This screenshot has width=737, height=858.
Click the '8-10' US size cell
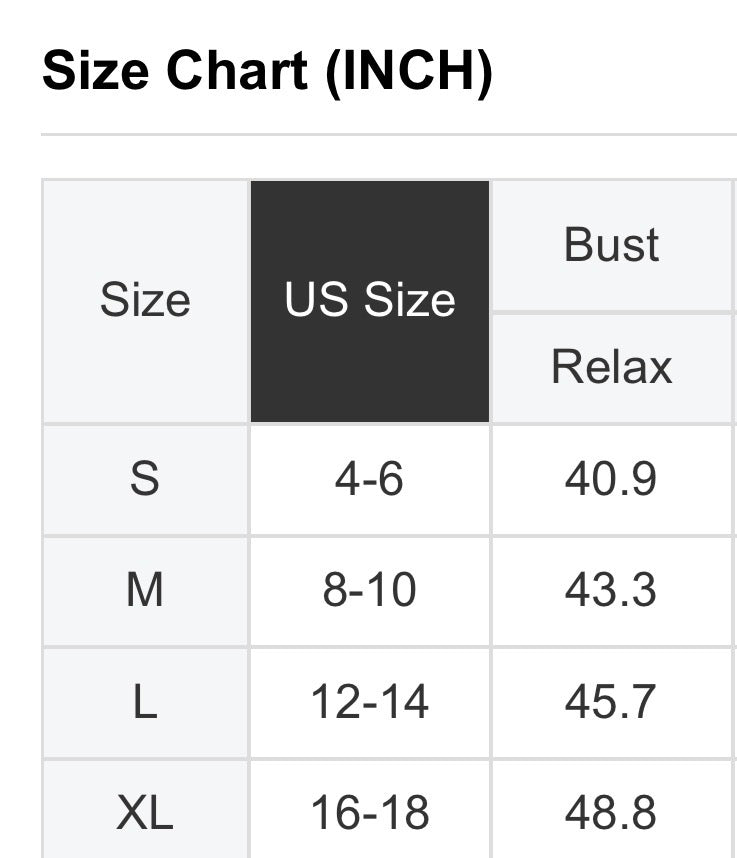pyautogui.click(x=370, y=590)
